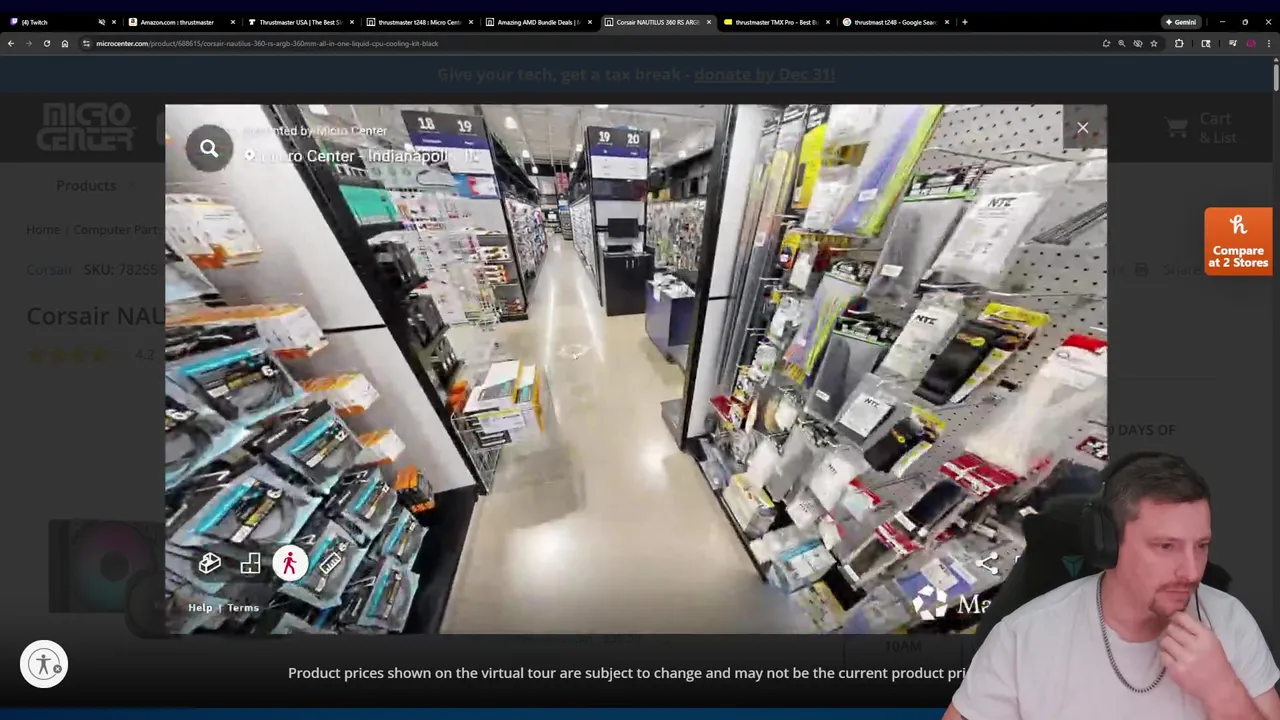Click the Corsair brand link
The height and width of the screenshot is (720, 1280).
click(x=49, y=269)
